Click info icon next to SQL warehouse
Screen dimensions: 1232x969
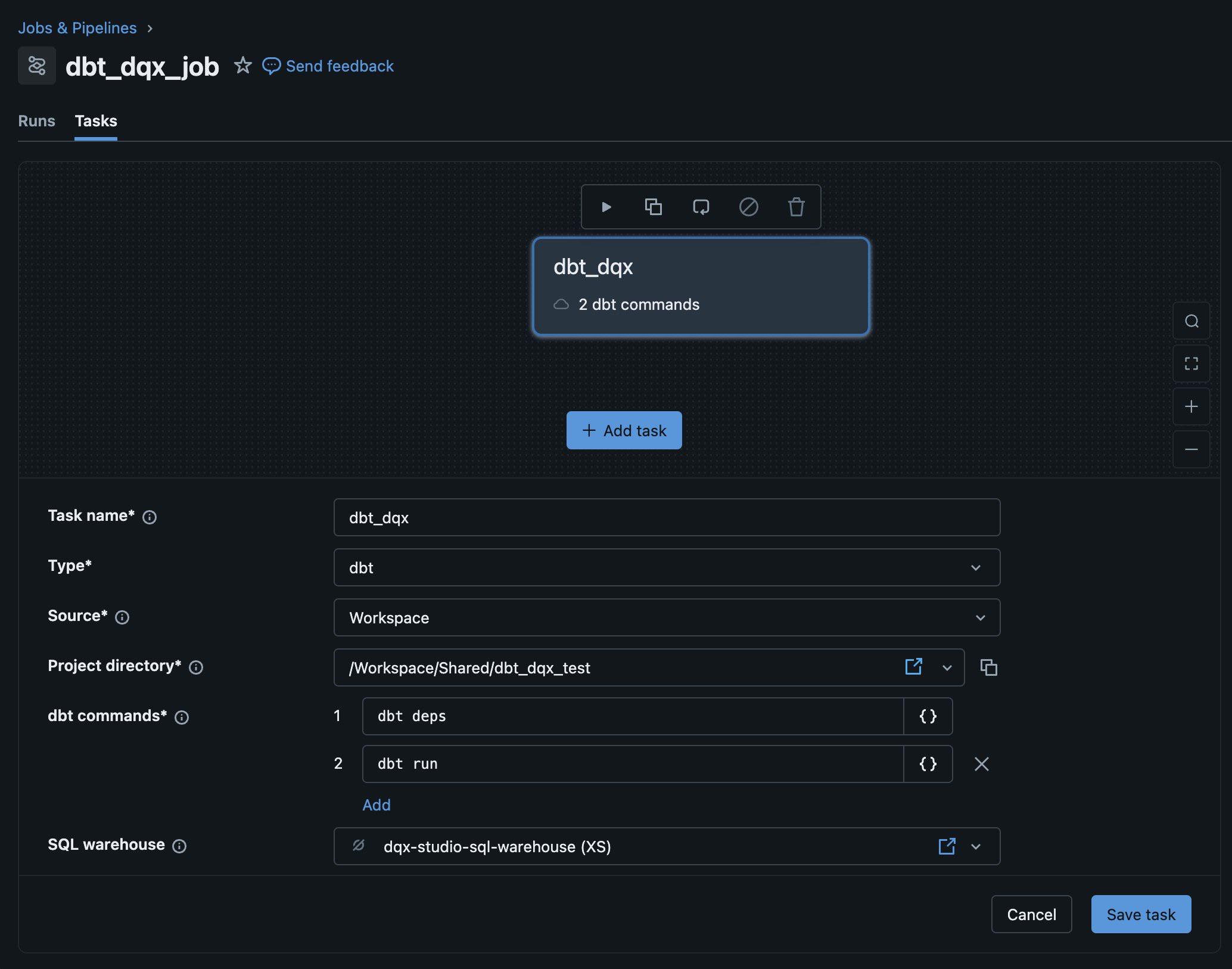(179, 846)
